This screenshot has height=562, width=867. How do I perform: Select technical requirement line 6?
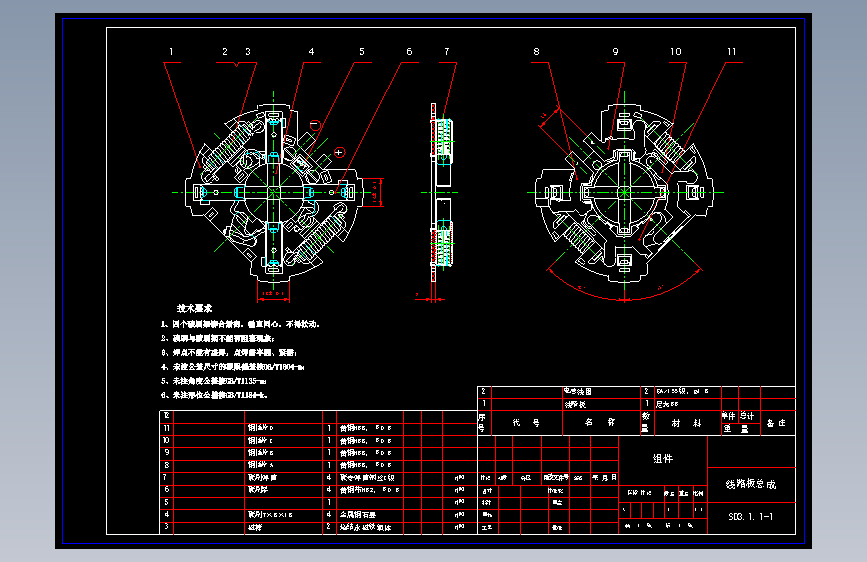(x=215, y=396)
